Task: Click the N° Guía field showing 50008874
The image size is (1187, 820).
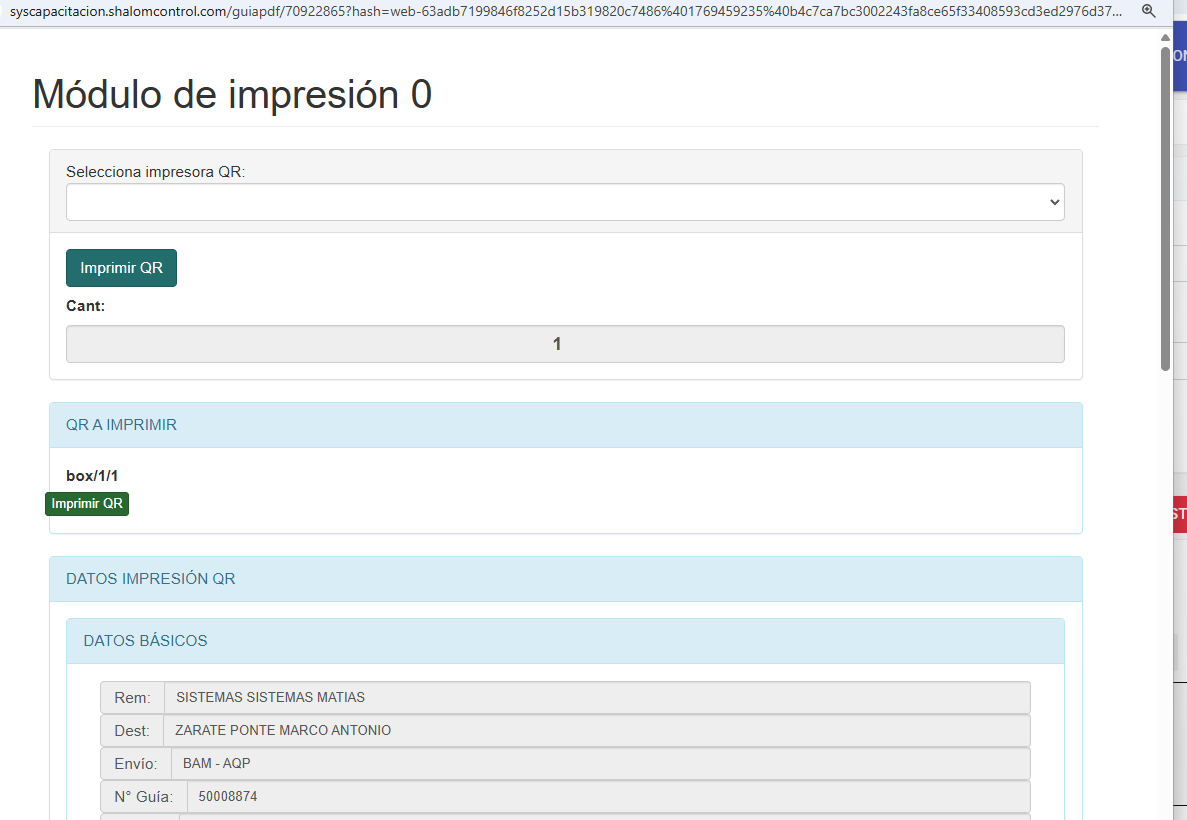Action: point(608,797)
